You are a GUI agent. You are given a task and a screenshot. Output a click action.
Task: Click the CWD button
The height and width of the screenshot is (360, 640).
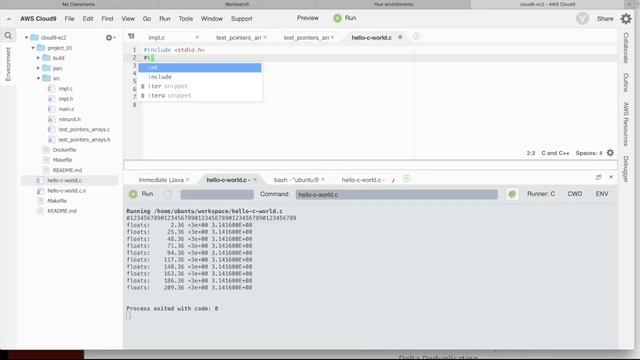click(575, 194)
